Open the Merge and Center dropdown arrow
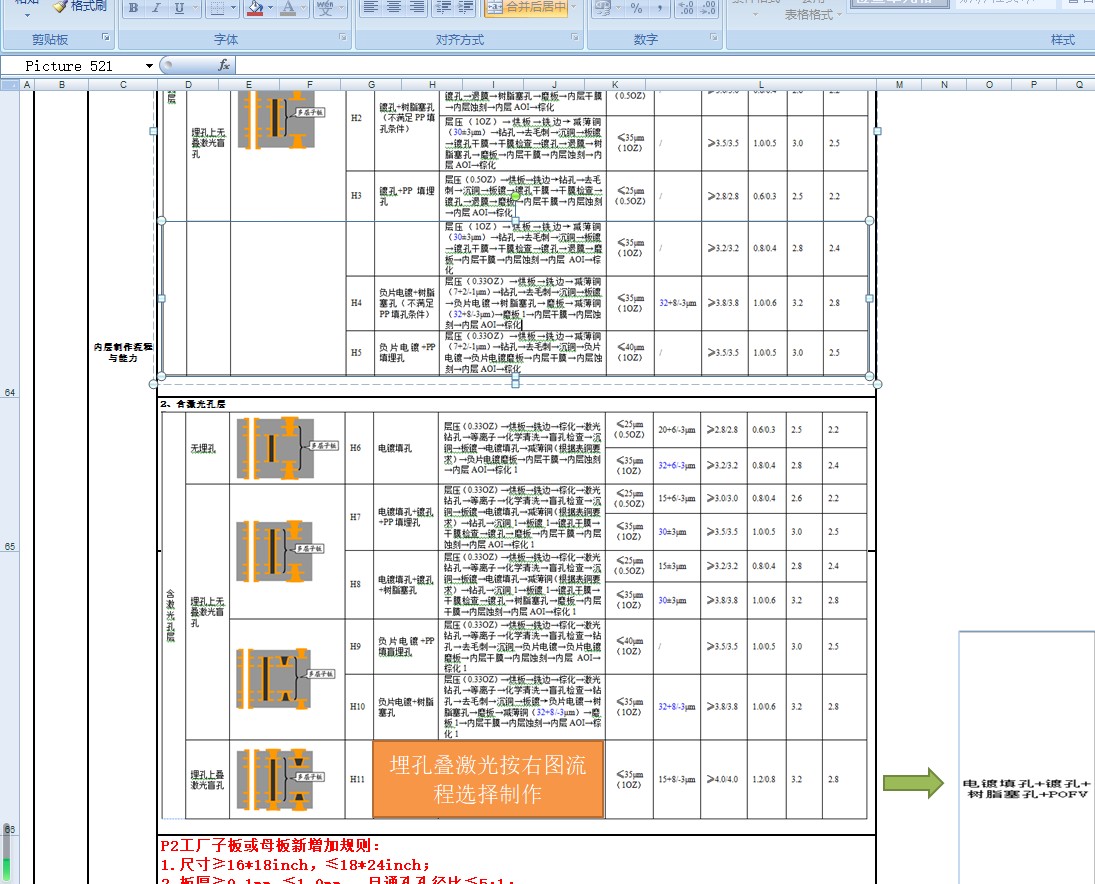The width and height of the screenshot is (1095, 884). tap(574, 8)
